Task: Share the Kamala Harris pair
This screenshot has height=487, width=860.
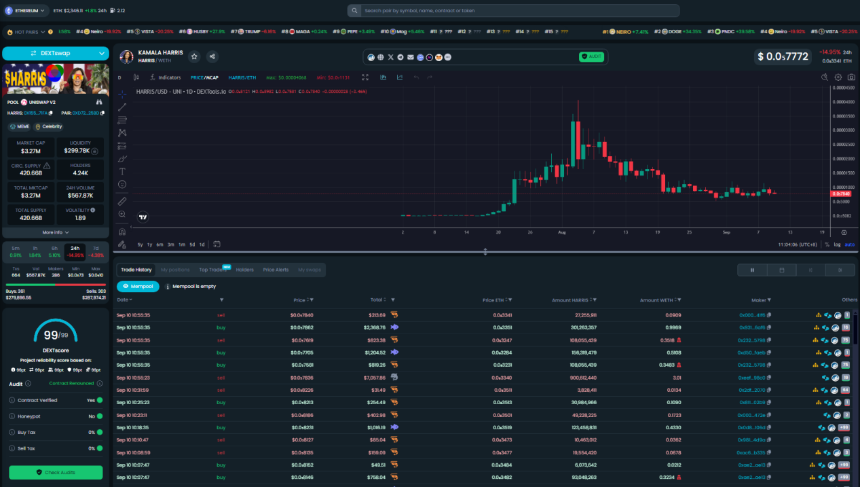Action: coord(212,56)
